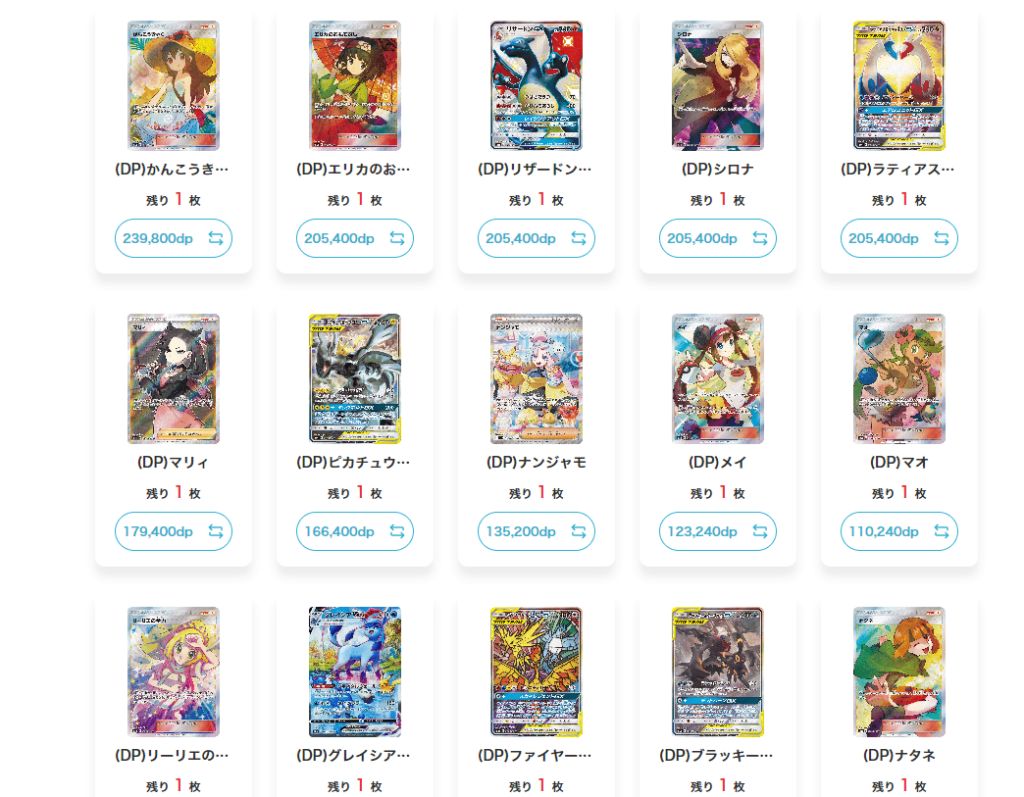Open the メイ card image
Image resolution: width=1024 pixels, height=797 pixels.
coord(718,378)
